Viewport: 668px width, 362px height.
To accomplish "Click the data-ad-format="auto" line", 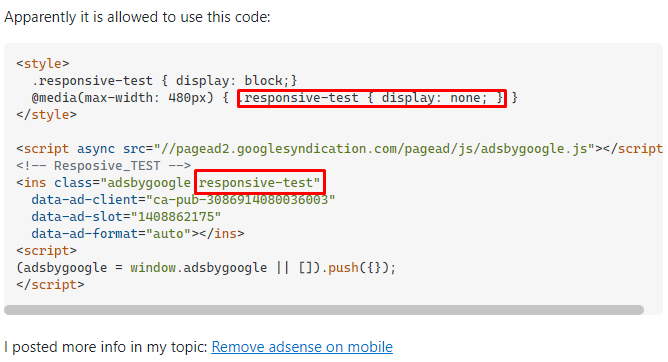I will coord(138,234).
